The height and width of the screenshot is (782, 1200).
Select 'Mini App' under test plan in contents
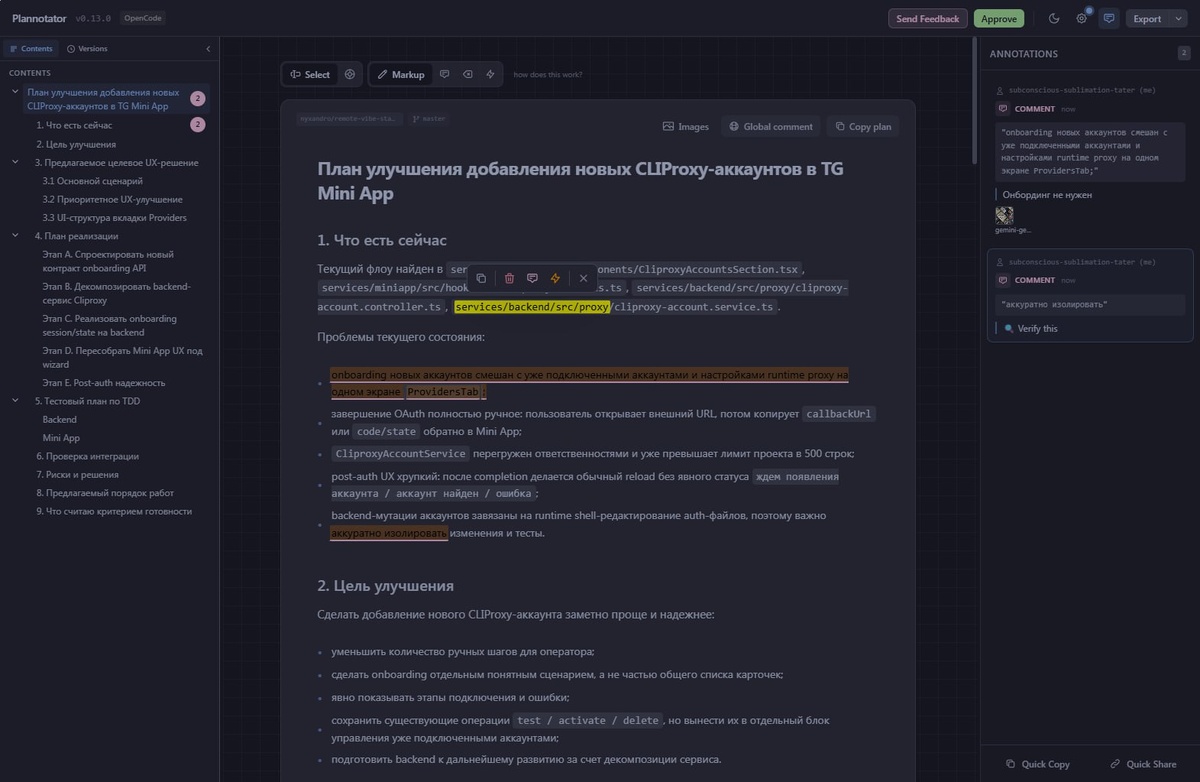click(x=61, y=438)
